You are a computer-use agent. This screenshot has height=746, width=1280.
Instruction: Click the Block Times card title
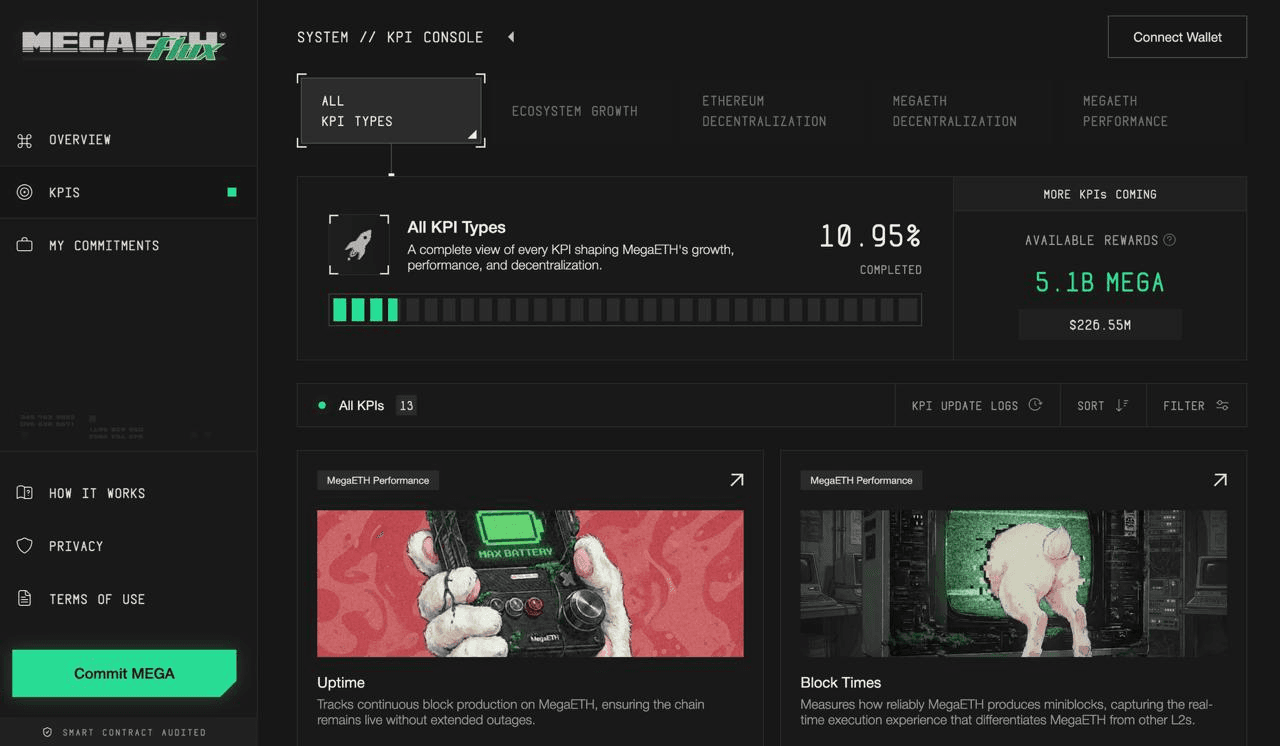coord(841,683)
